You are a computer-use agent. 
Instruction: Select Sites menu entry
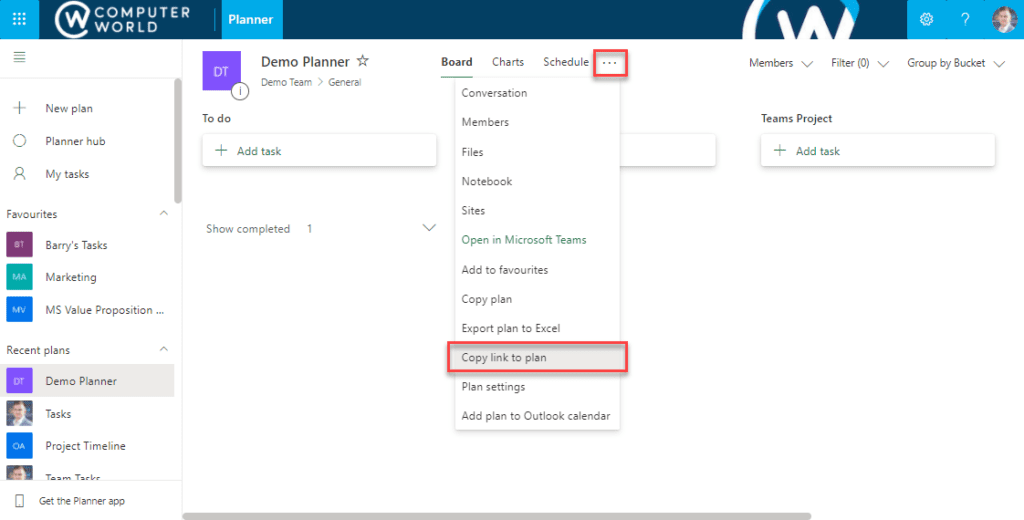pyautogui.click(x=537, y=210)
